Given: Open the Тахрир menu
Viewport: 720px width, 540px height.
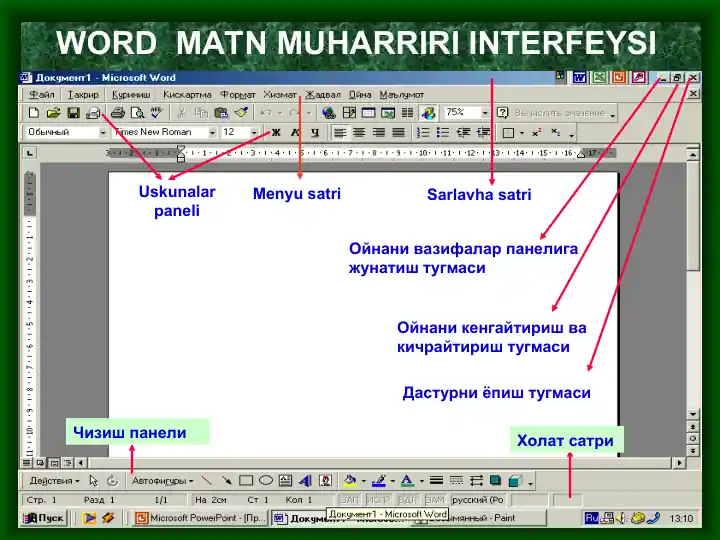Looking at the screenshot, I should click(x=83, y=95).
